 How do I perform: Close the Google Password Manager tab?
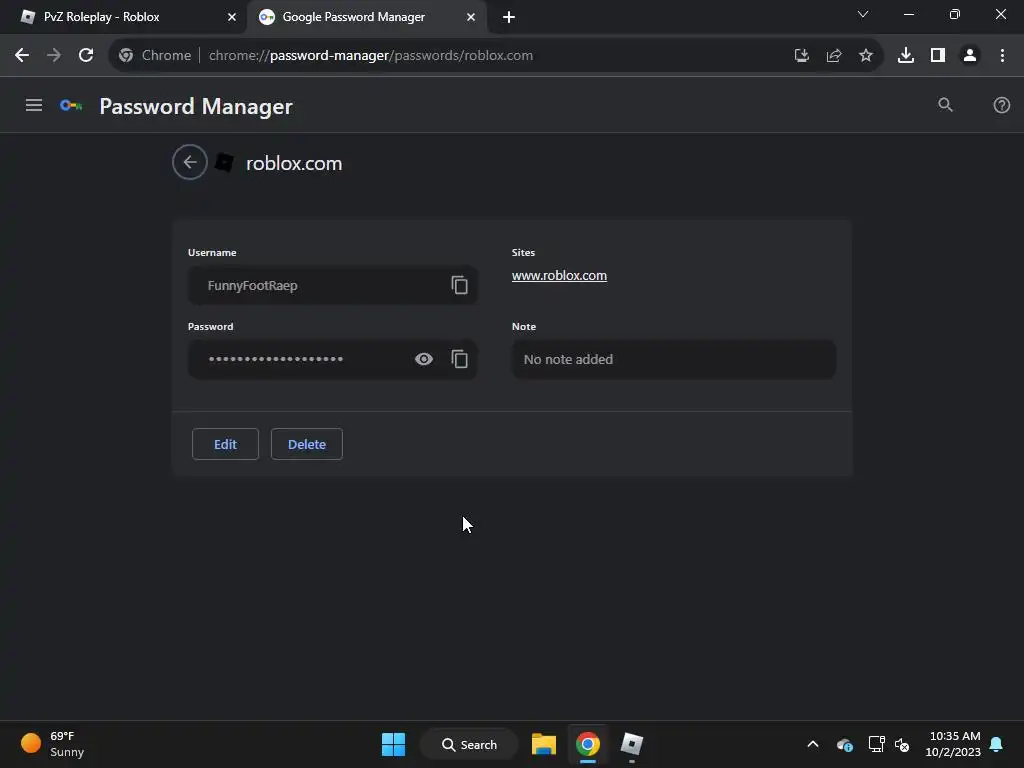click(x=471, y=17)
